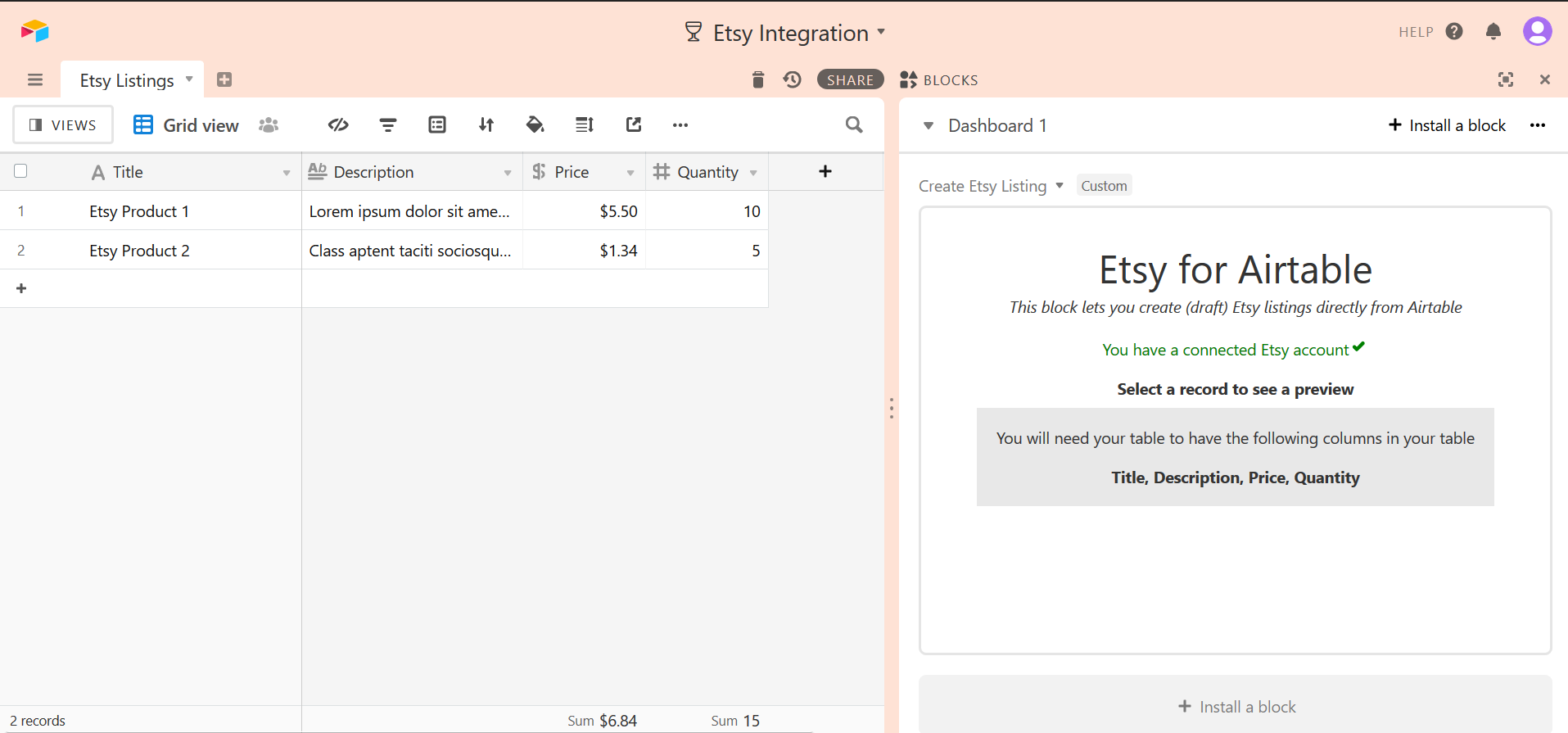Click Install a block in dashboard header

(1447, 125)
